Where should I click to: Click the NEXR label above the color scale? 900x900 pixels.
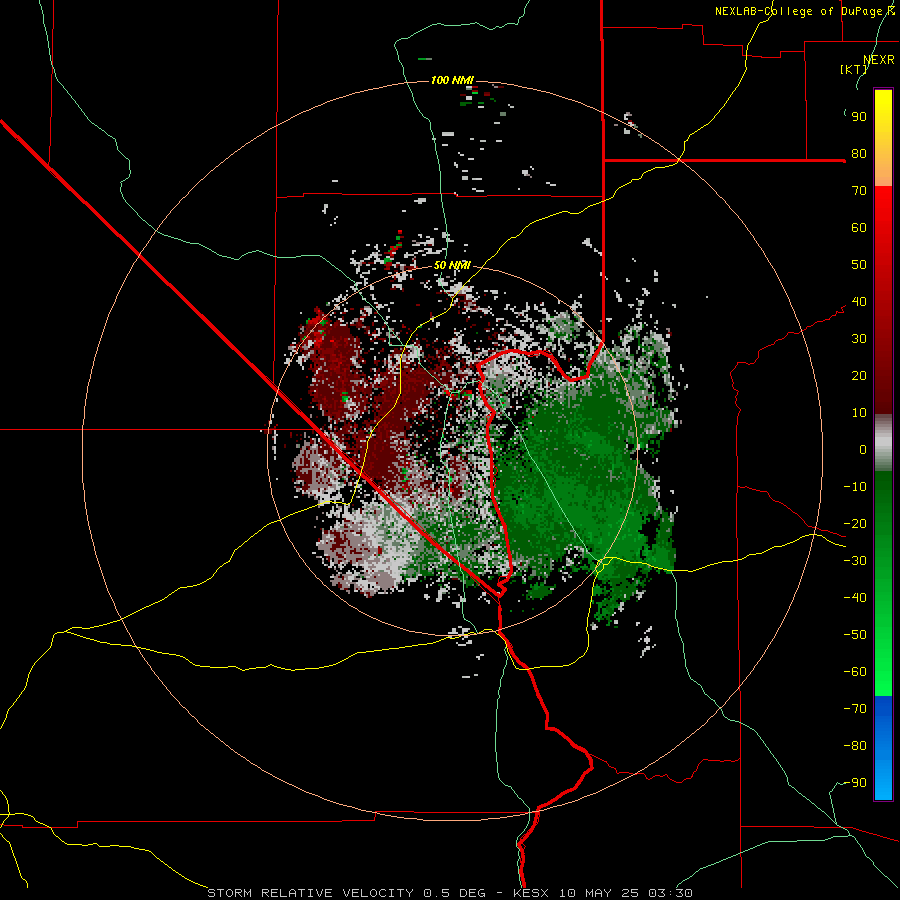click(x=879, y=60)
